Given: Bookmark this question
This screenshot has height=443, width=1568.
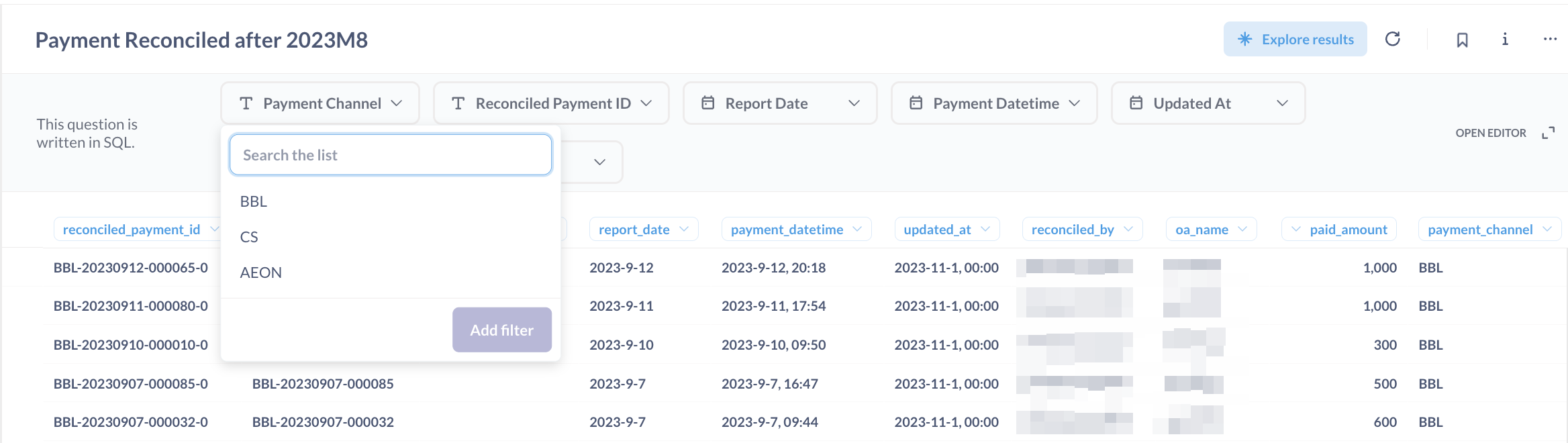Looking at the screenshot, I should click(1462, 40).
